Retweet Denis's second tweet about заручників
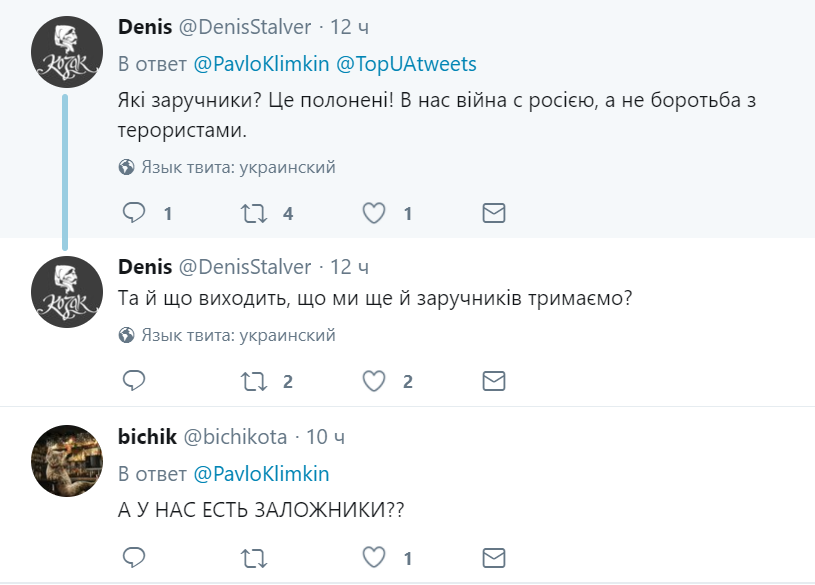The width and height of the screenshot is (815, 585). point(253,381)
